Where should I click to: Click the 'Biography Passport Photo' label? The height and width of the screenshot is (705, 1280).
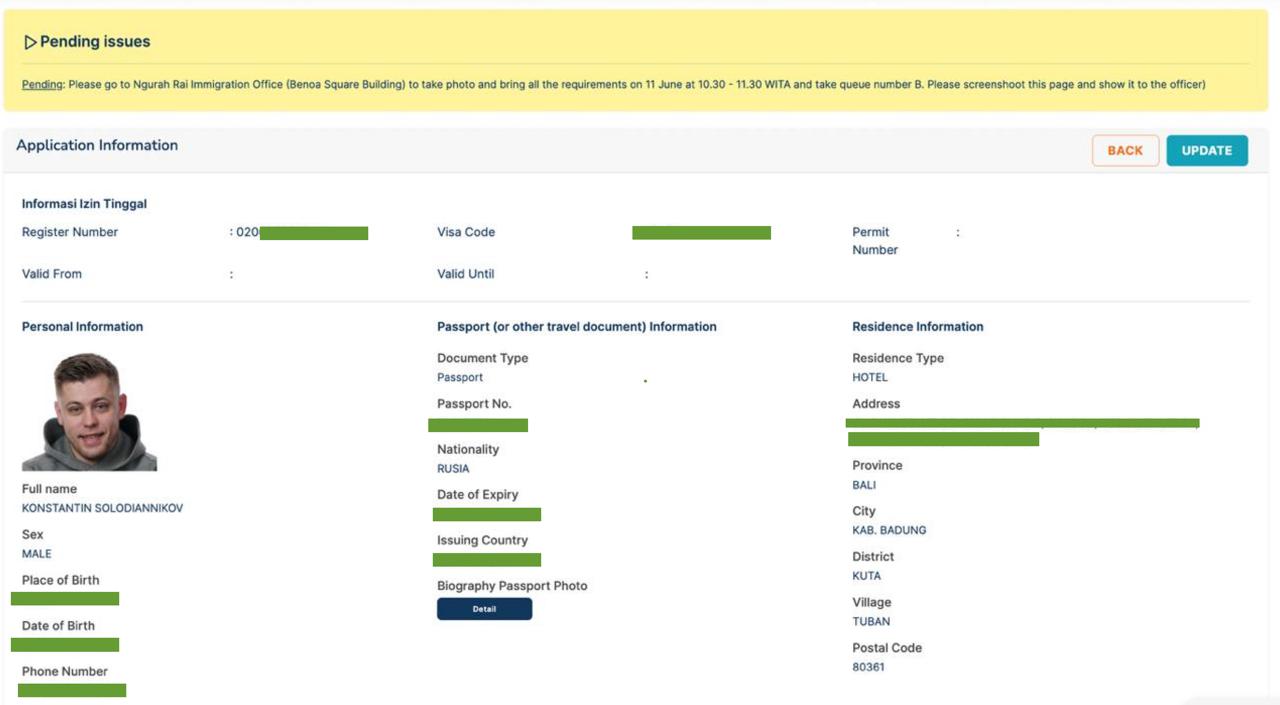pyautogui.click(x=512, y=586)
